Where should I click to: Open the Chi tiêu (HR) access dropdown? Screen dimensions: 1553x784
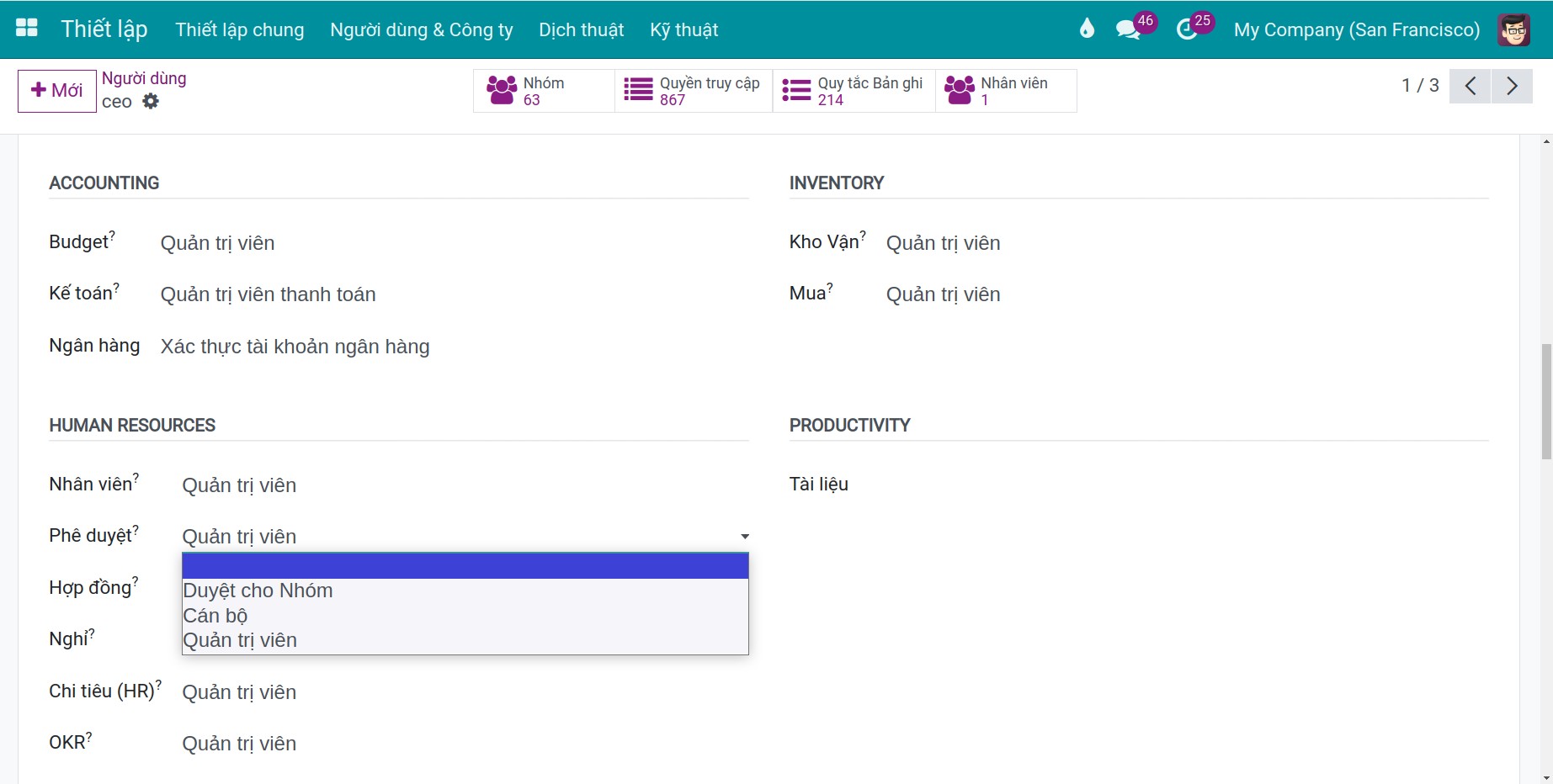(465, 692)
